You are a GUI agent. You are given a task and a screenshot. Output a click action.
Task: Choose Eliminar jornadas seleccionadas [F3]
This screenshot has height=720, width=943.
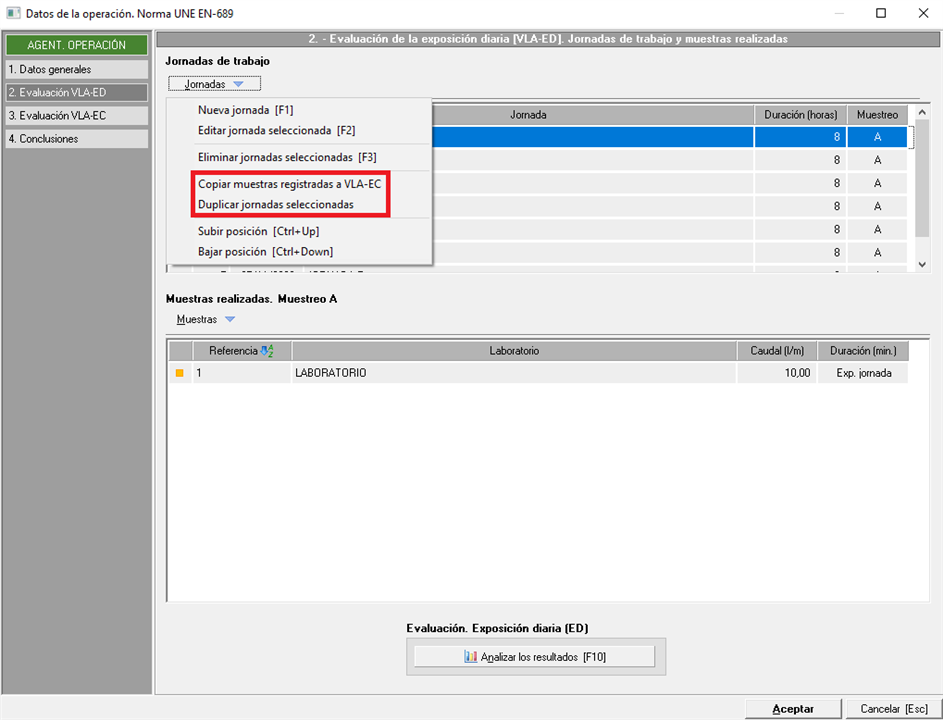(x=287, y=158)
